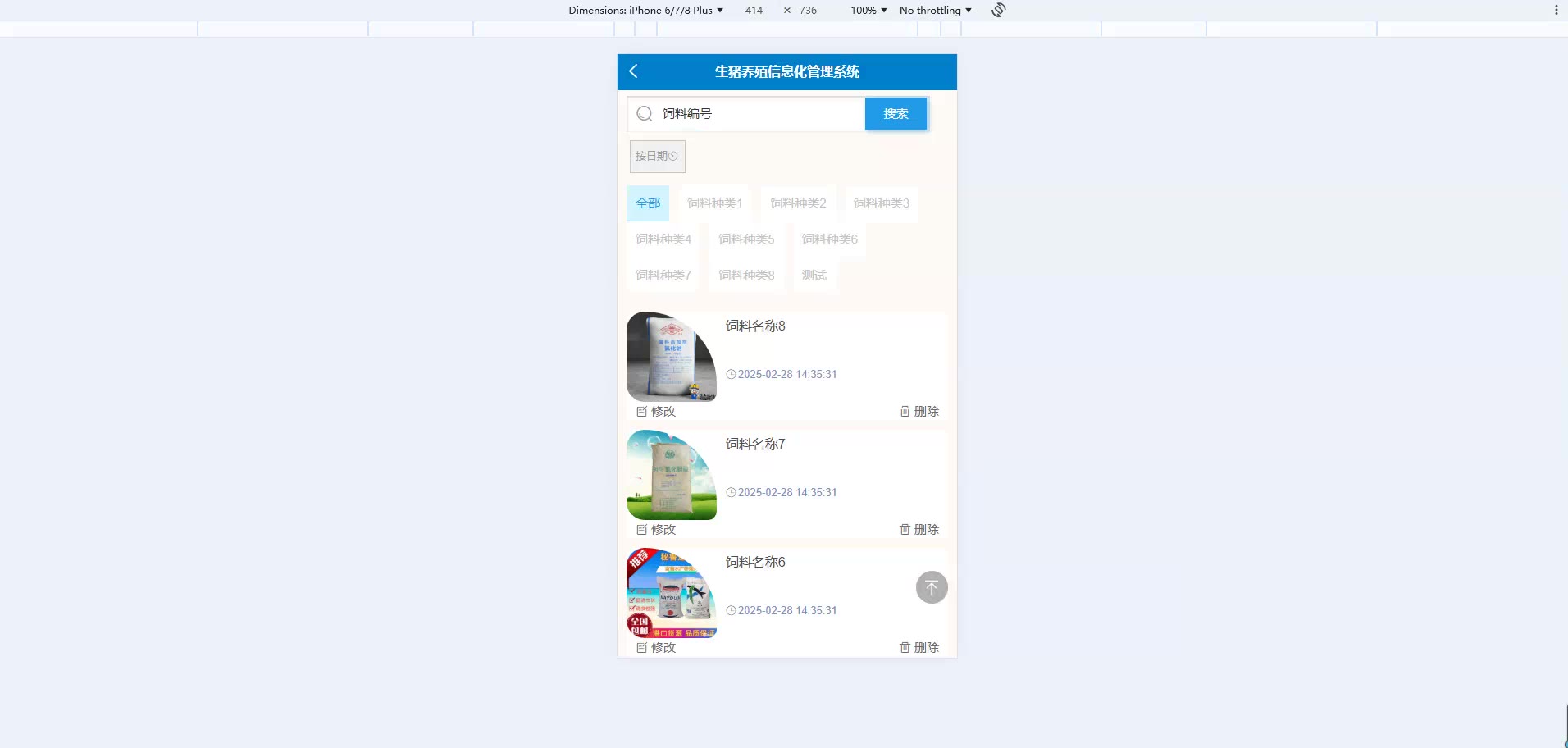1568x748 pixels.
Task: Open the device Dimensions dropdown
Action: point(645,10)
